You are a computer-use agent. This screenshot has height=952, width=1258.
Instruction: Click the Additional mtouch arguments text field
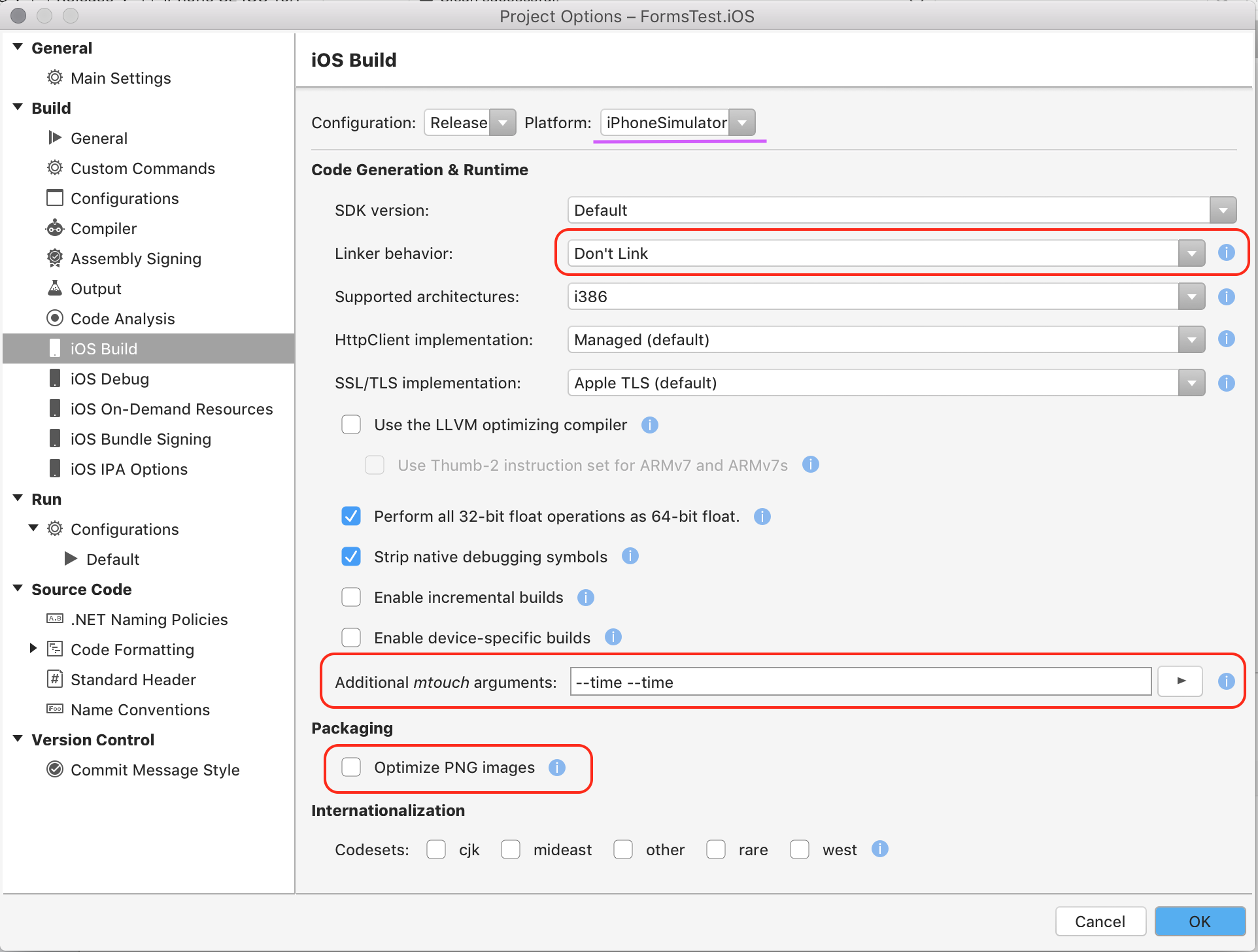coord(859,682)
